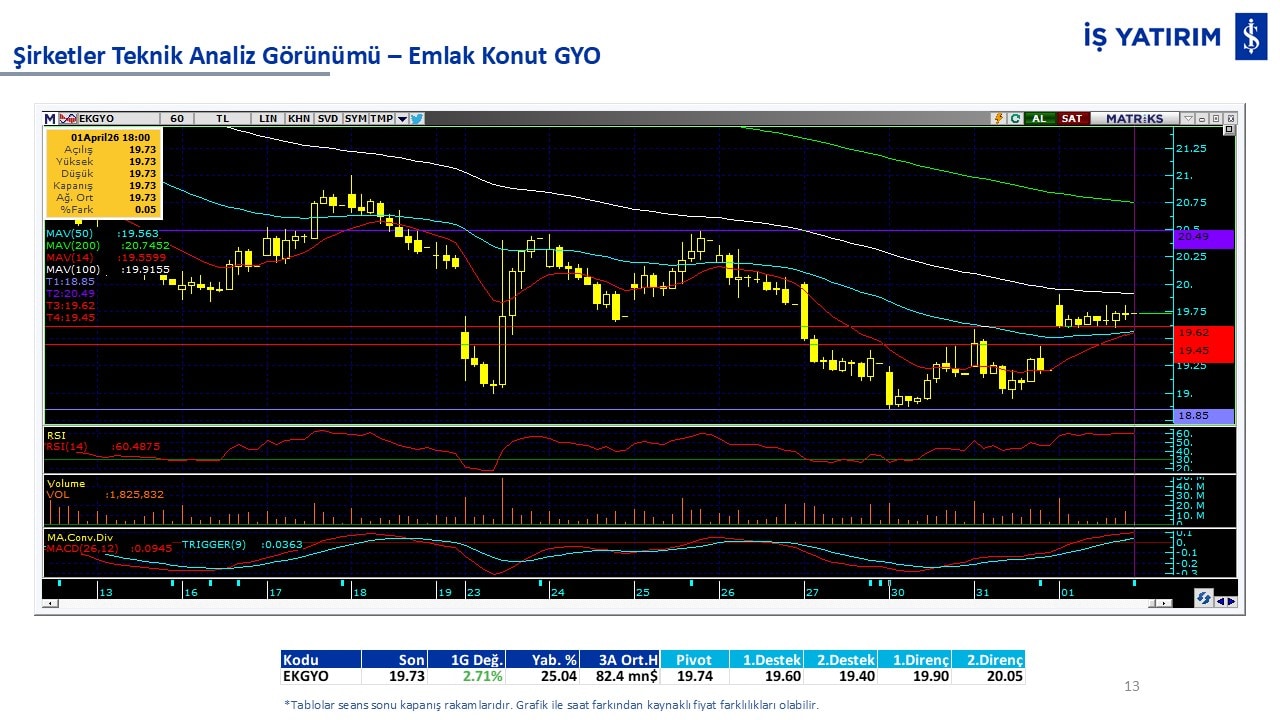
Task: Open the dropdown arrow after TMP
Action: pyautogui.click(x=402, y=118)
